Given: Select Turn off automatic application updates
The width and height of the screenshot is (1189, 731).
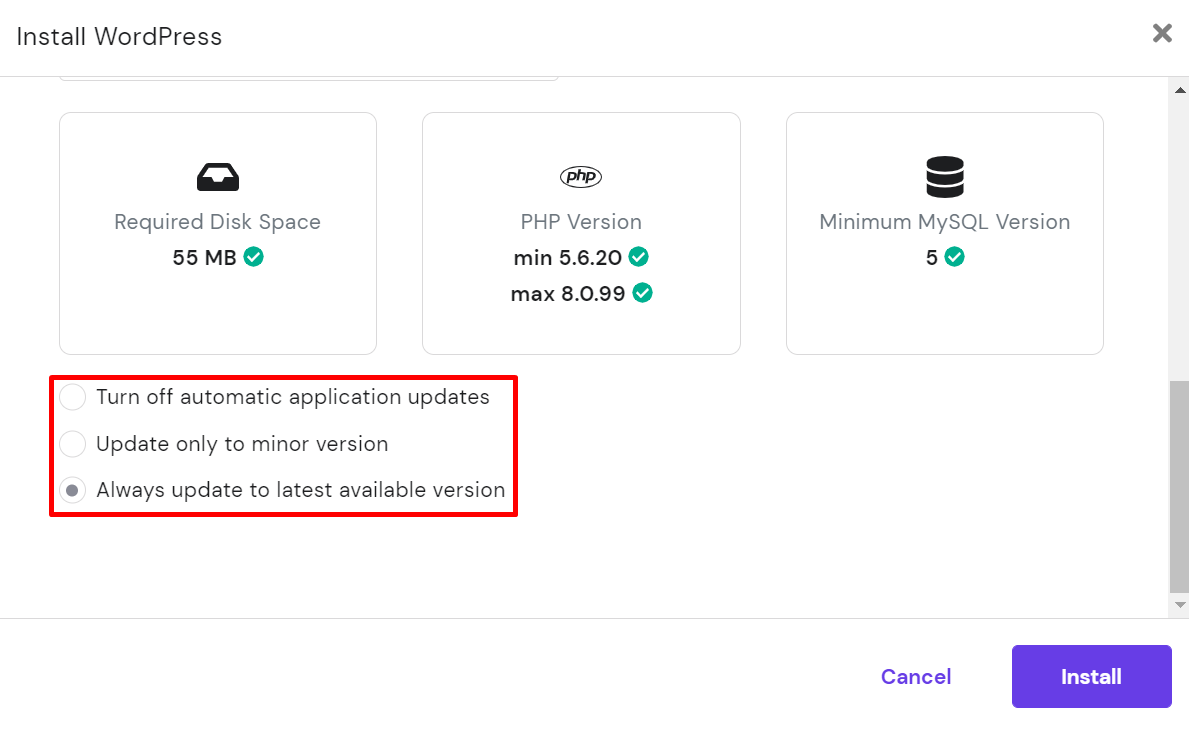Looking at the screenshot, I should tap(72, 397).
